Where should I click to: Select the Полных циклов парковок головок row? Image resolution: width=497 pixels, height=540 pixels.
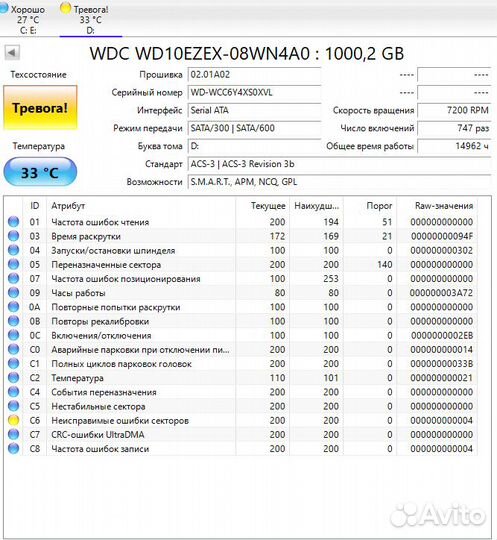[x=241, y=363]
